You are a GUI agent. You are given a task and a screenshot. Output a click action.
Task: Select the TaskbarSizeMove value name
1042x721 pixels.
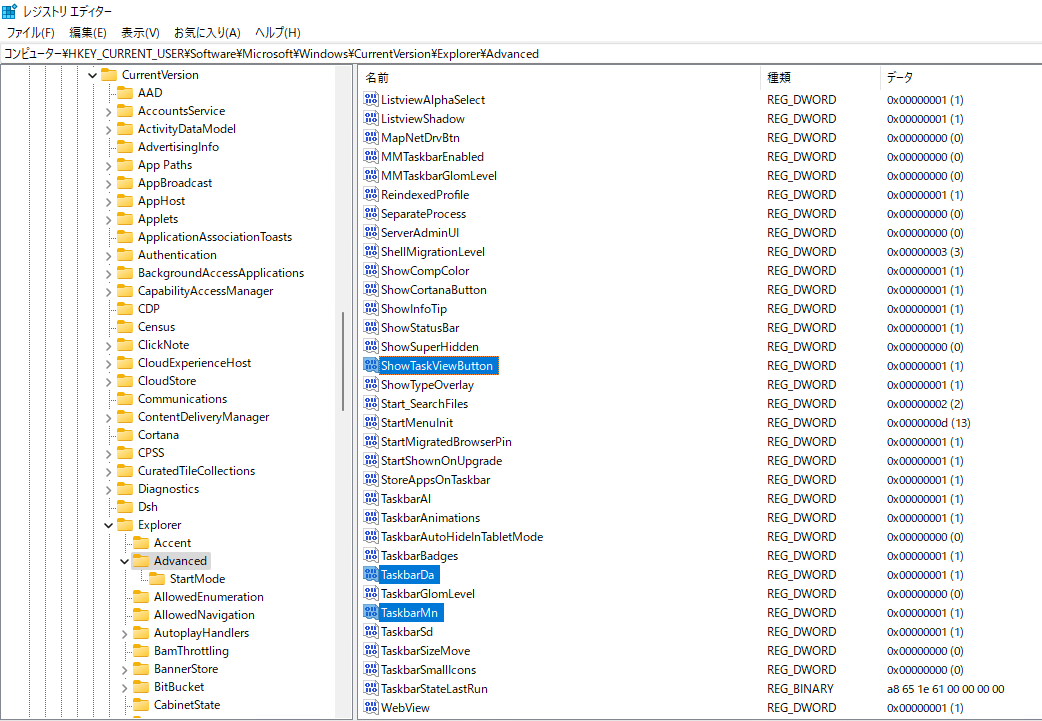425,651
